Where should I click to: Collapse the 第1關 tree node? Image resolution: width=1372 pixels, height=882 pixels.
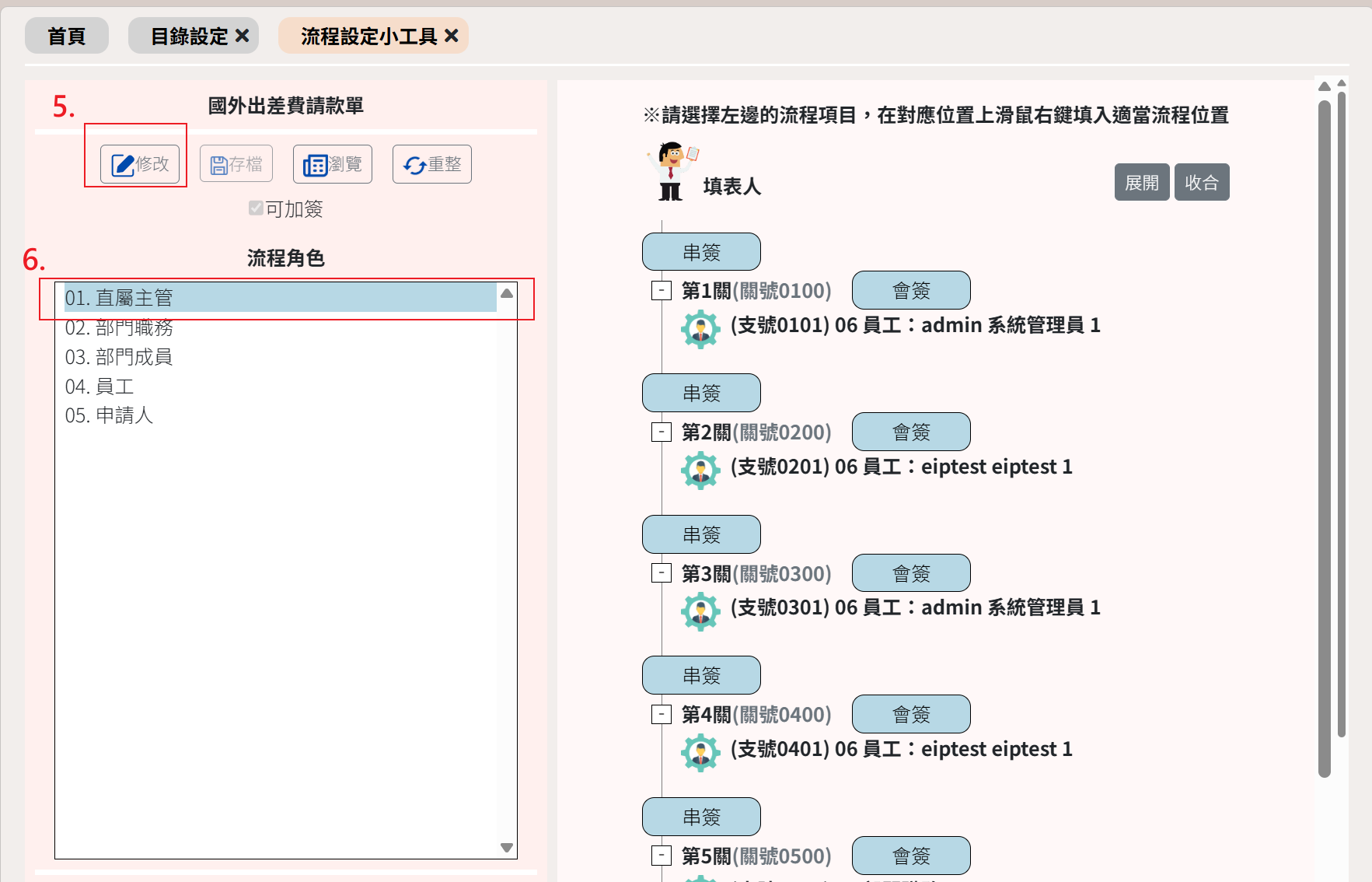pos(662,291)
